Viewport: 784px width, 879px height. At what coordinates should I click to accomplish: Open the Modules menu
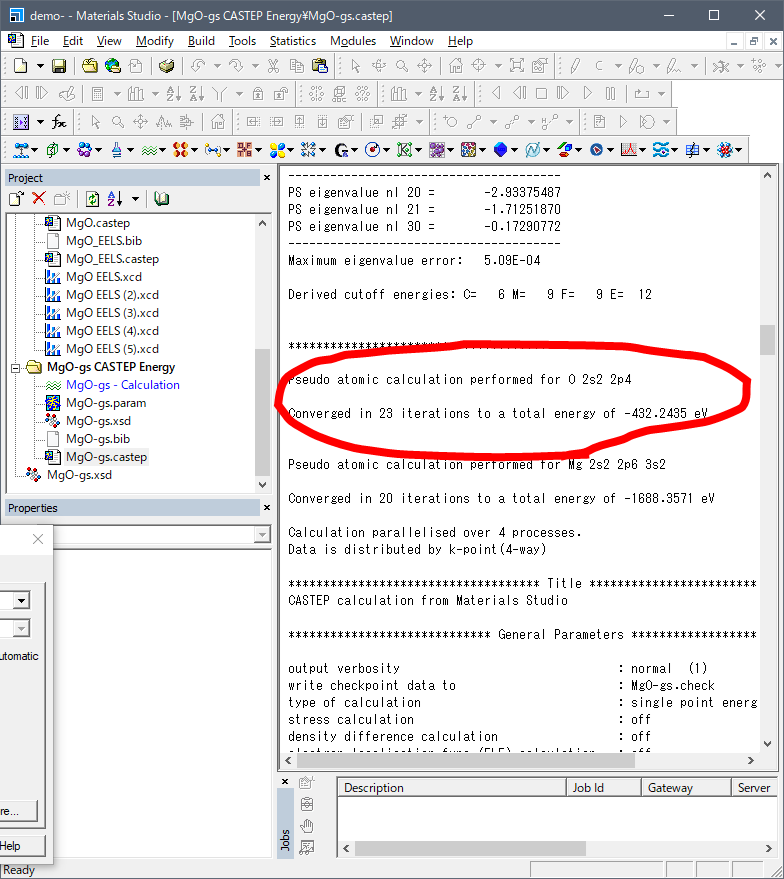pyautogui.click(x=353, y=41)
